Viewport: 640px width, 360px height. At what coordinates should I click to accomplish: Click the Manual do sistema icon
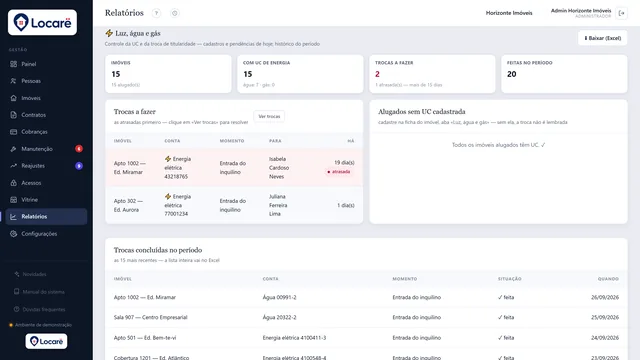(x=17, y=291)
